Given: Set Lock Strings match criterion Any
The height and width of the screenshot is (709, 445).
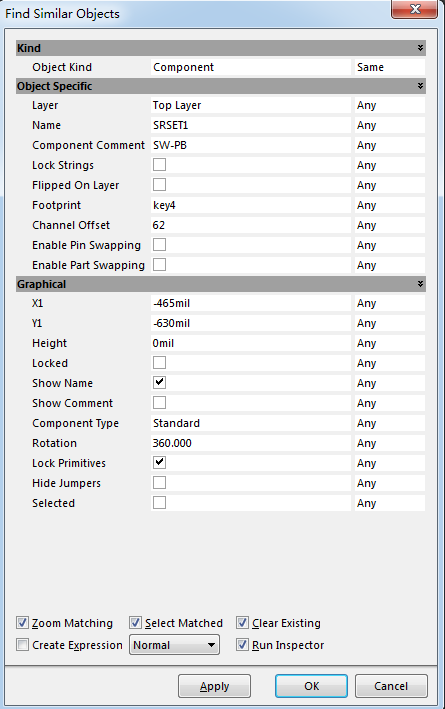Looking at the screenshot, I should click(389, 165).
